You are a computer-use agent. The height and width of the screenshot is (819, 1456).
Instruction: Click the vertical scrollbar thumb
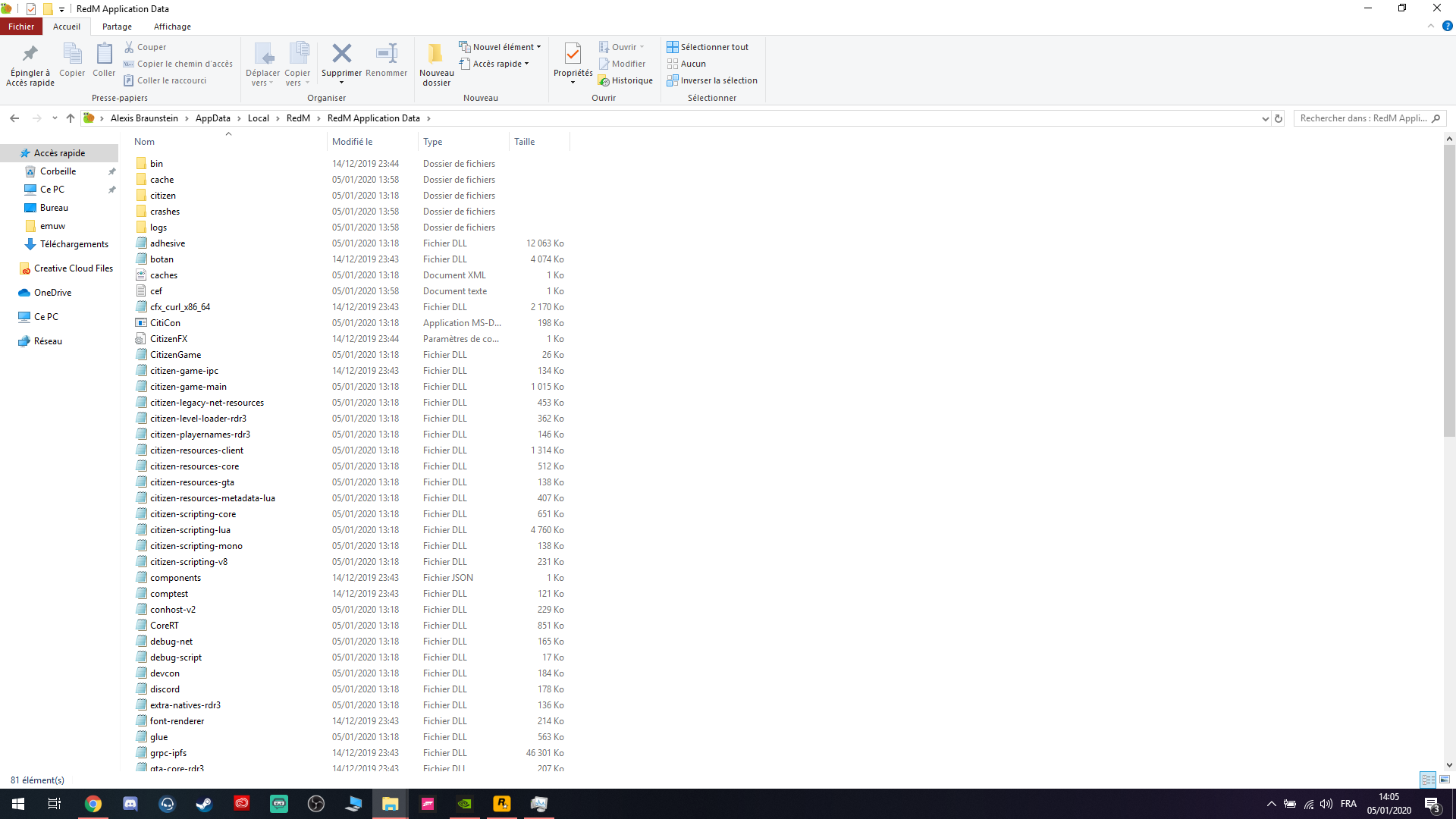click(1449, 291)
